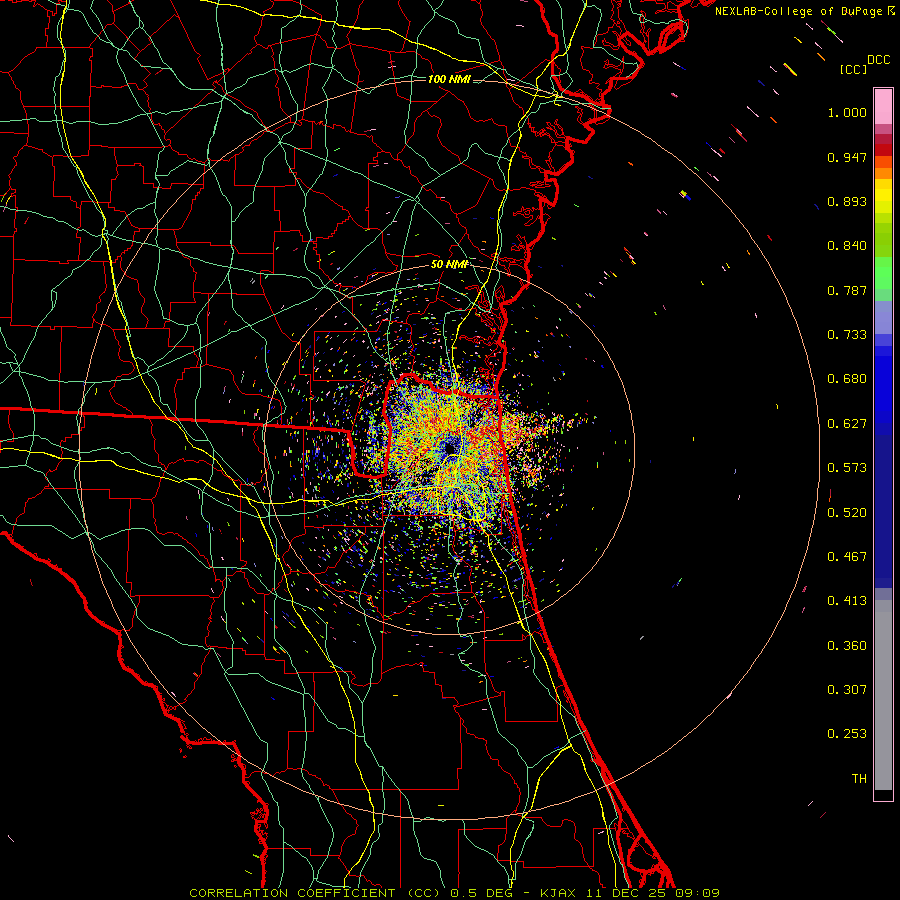This screenshot has height=900, width=900.
Task: Click the Correlation Coefficient caption at bottom
Action: coord(454,893)
